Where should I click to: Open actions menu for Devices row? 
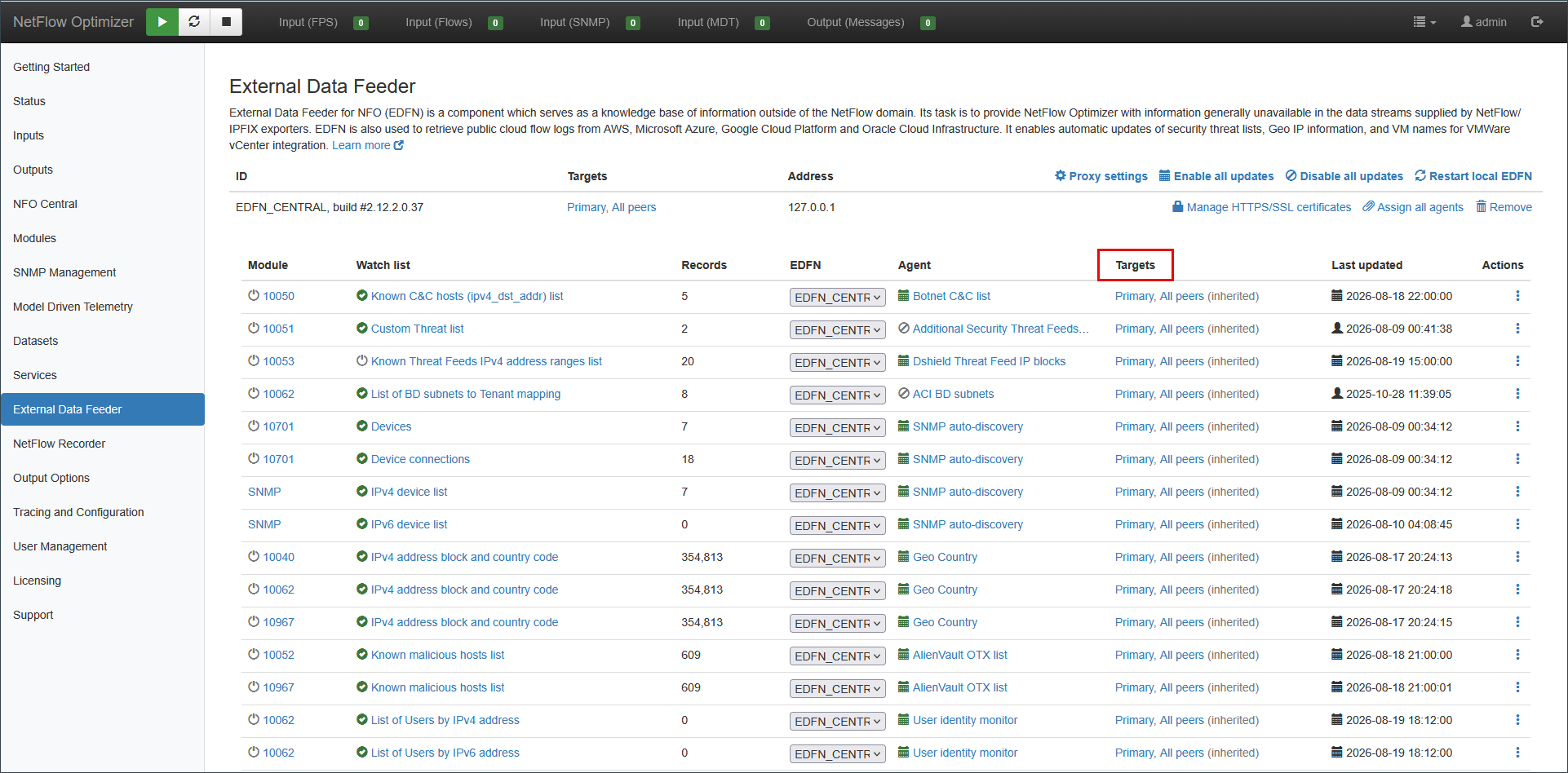1517,426
